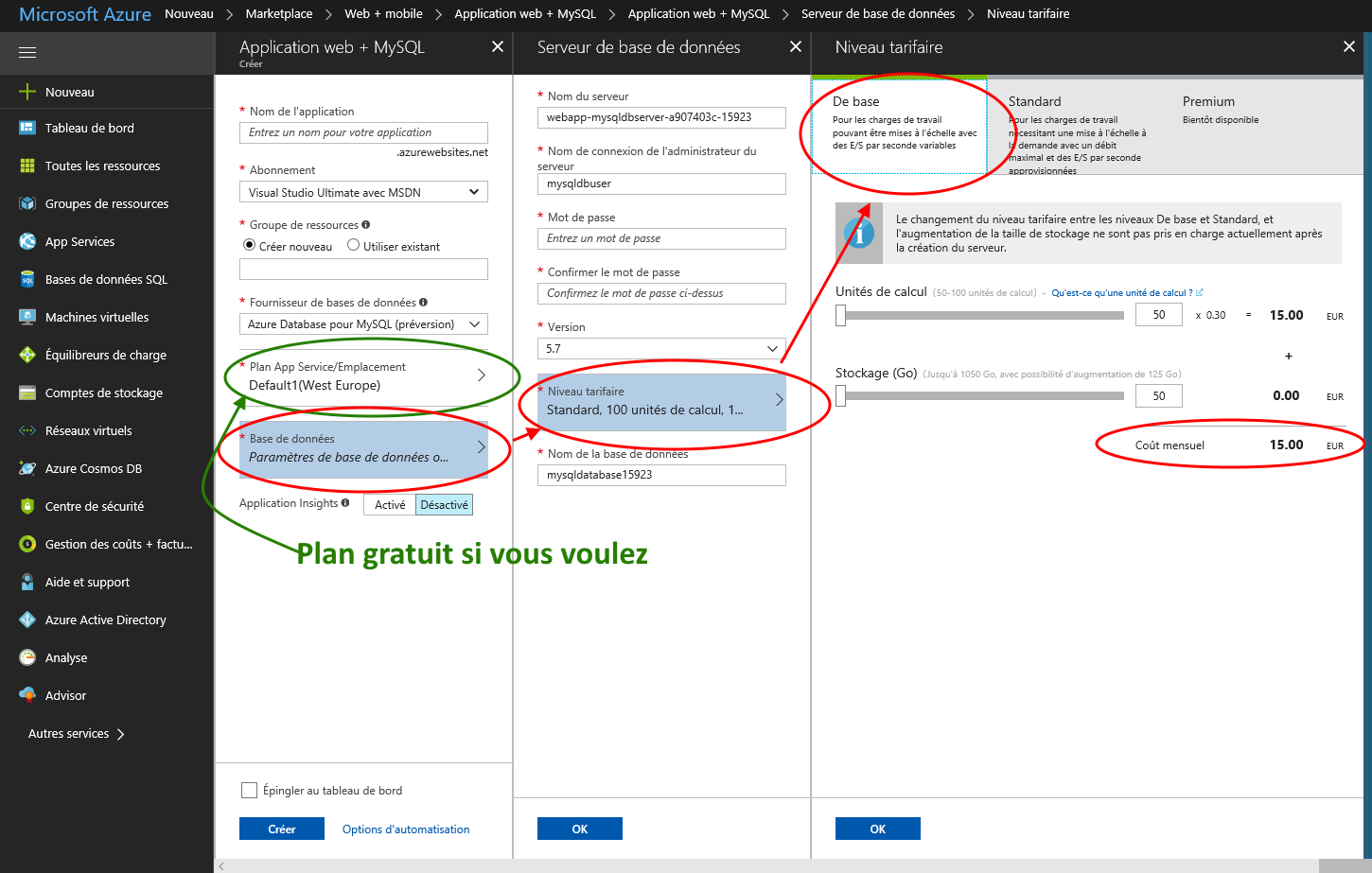
Task: Click resource group name input field
Action: click(x=363, y=270)
